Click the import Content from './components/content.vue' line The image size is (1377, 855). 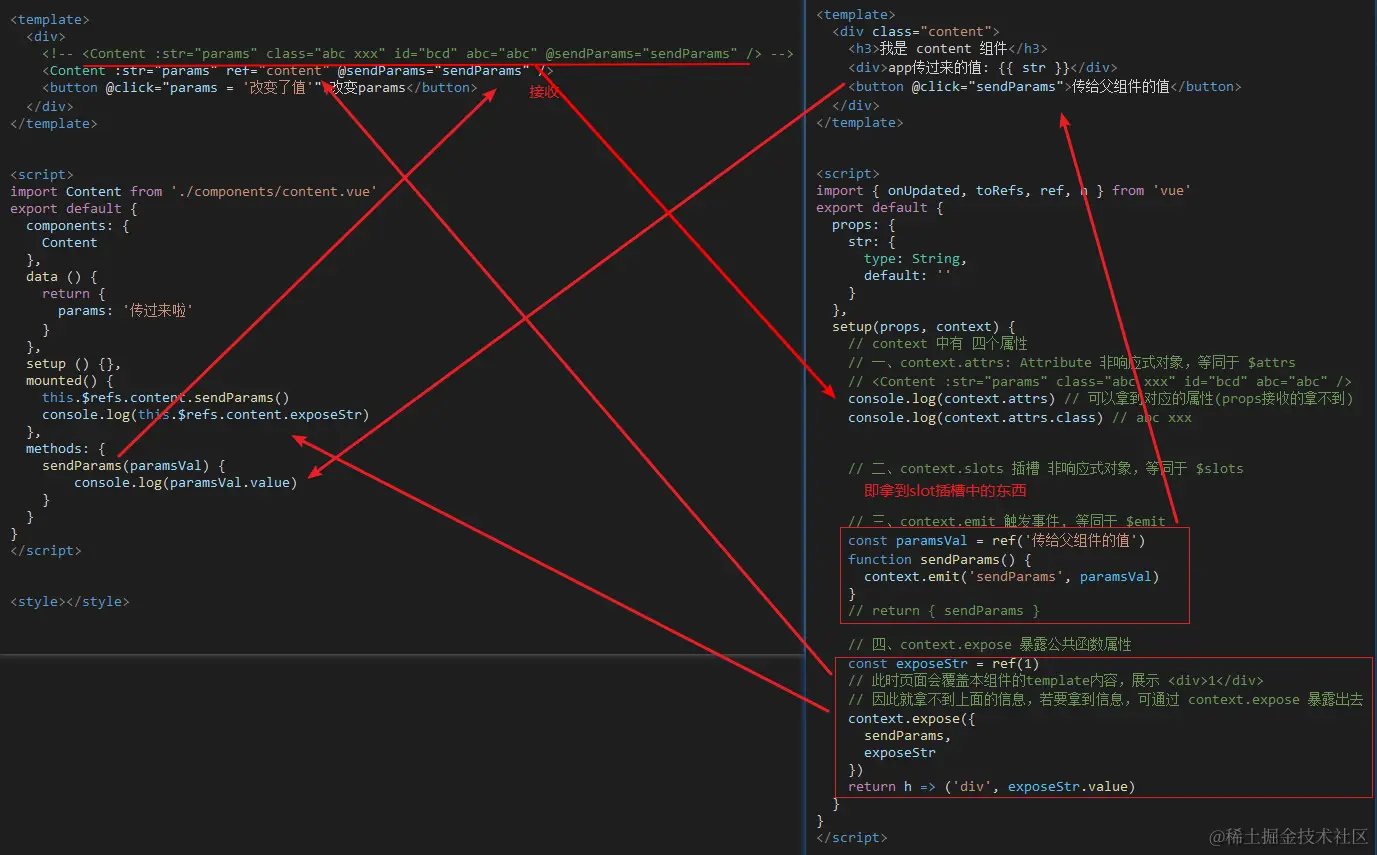click(194, 191)
